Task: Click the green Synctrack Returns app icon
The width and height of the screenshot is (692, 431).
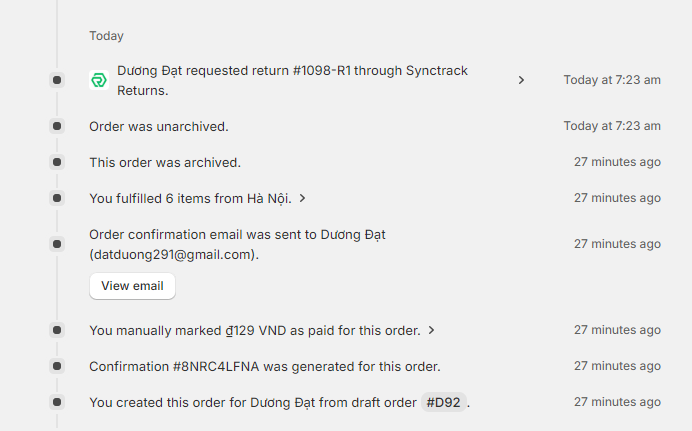Action: [99, 80]
